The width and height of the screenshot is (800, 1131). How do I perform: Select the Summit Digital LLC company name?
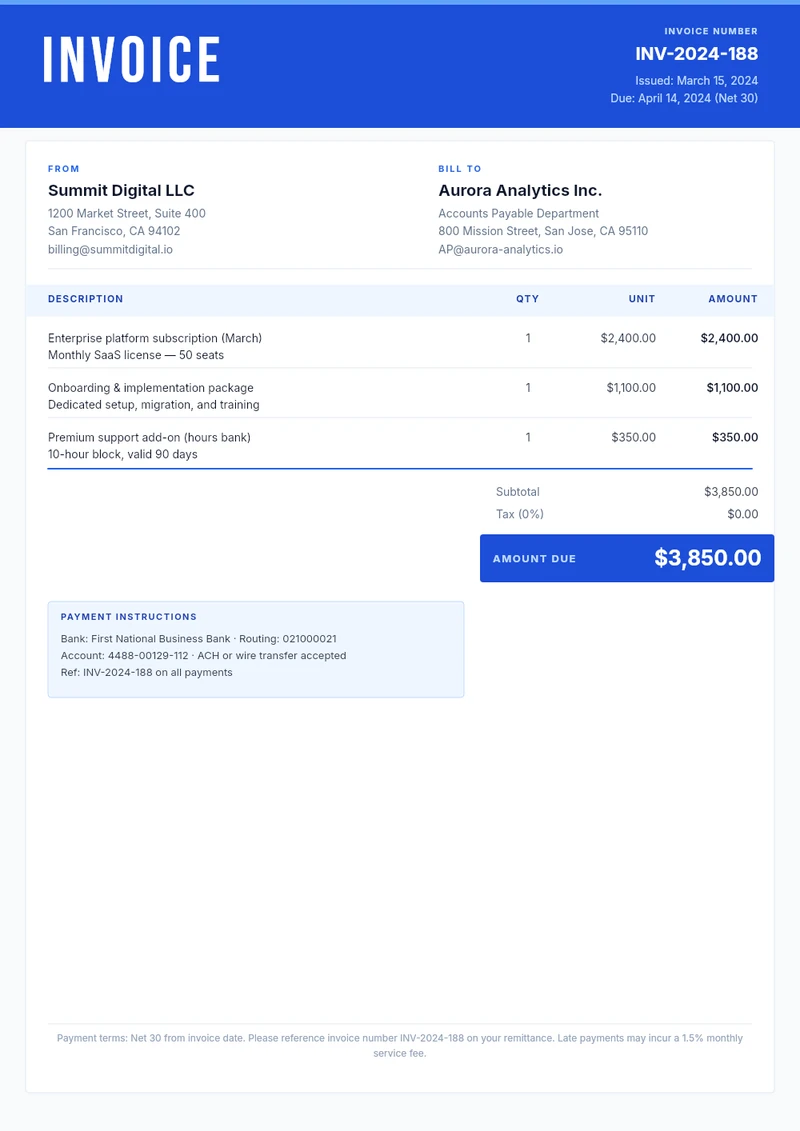coord(121,190)
